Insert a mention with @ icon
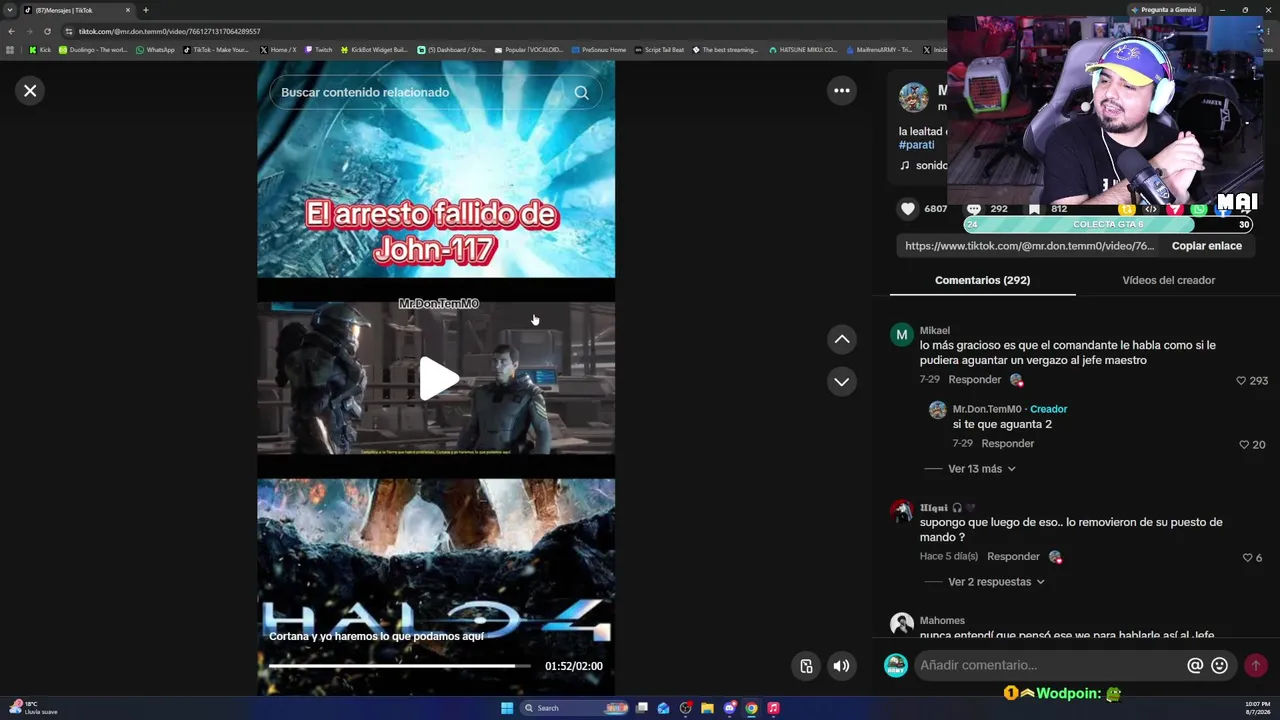The height and width of the screenshot is (720, 1280). [1195, 666]
